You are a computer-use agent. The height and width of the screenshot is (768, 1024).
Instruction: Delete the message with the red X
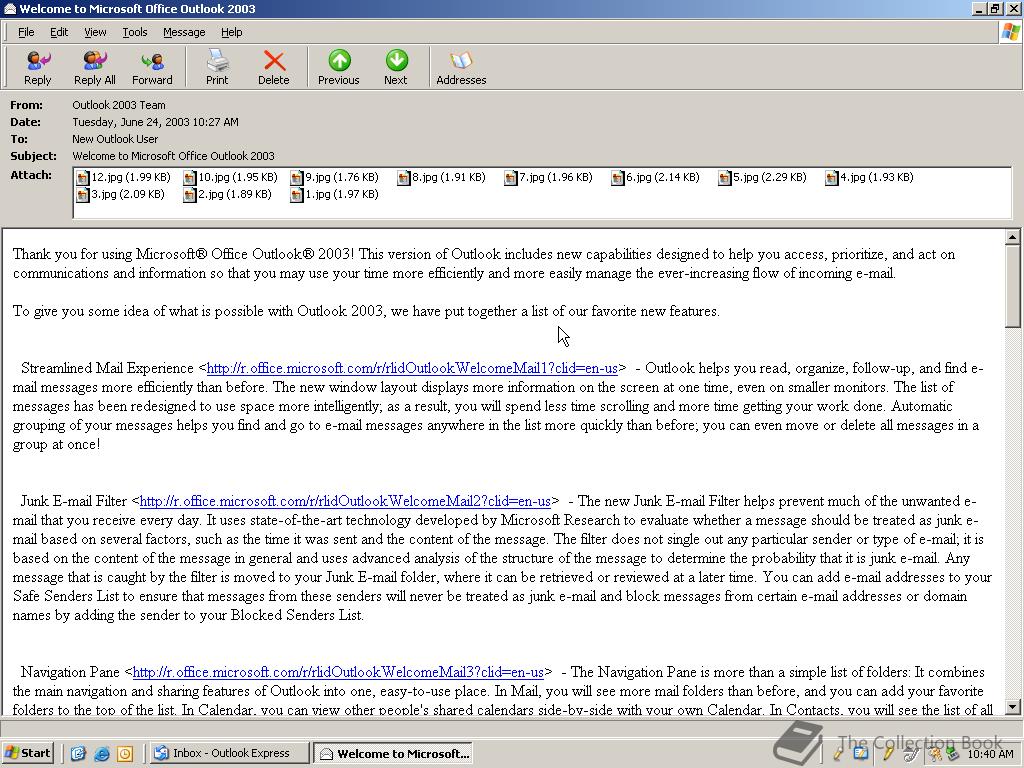[x=274, y=68]
